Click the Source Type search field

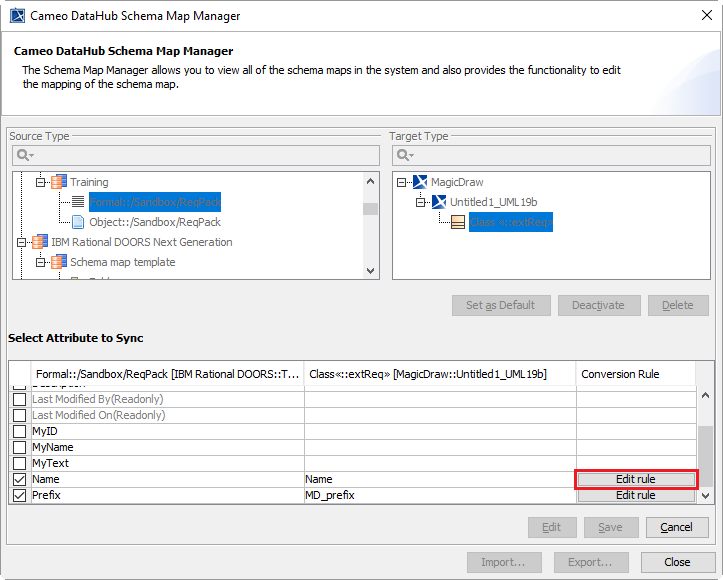coord(196,155)
